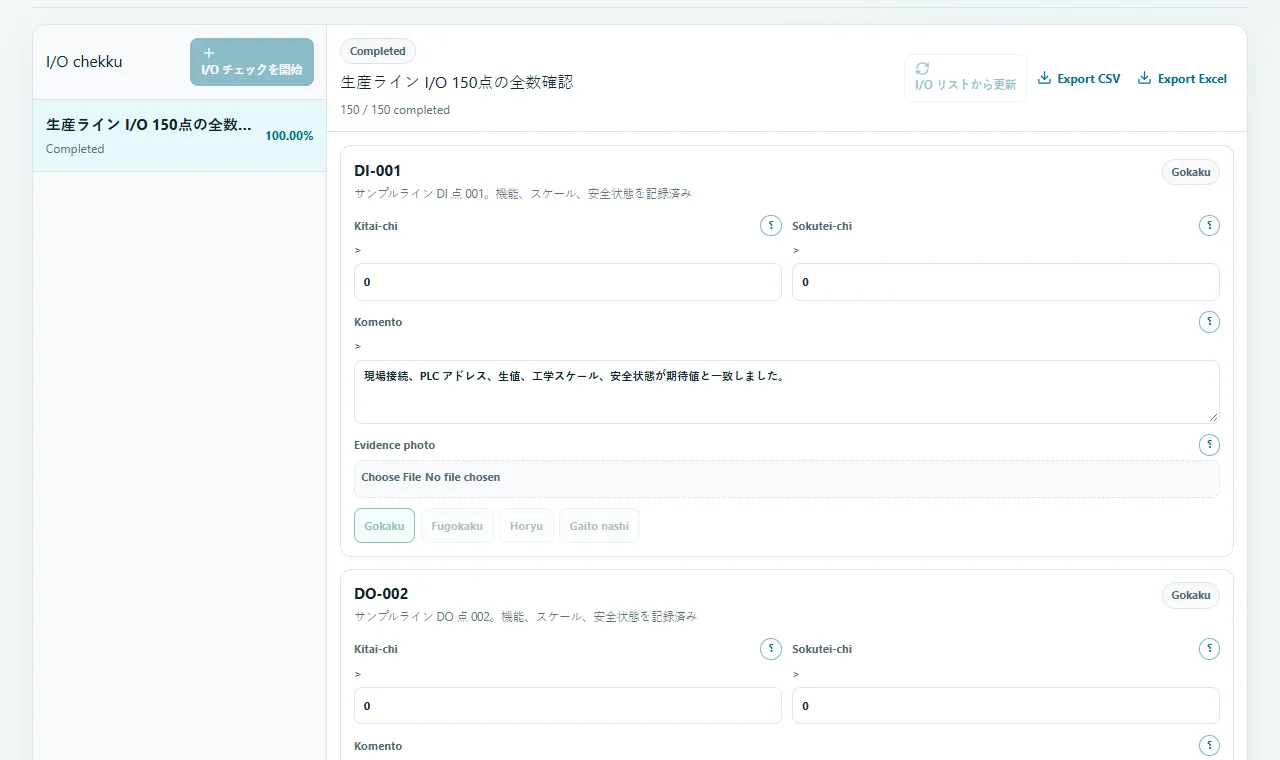Image resolution: width=1280 pixels, height=760 pixels.
Task: Click the Gokaku badge in DO-002 header
Action: pyautogui.click(x=1191, y=595)
